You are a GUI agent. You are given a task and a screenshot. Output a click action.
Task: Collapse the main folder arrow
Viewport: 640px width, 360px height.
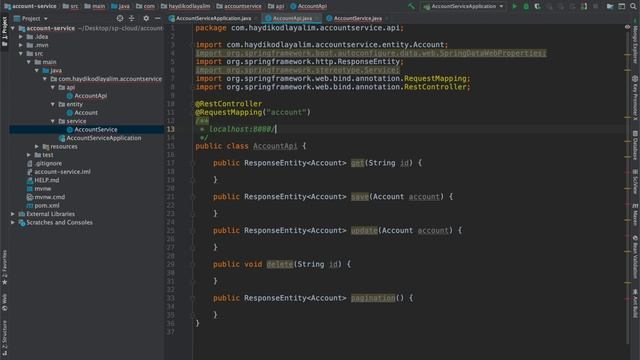pyautogui.click(x=29, y=62)
